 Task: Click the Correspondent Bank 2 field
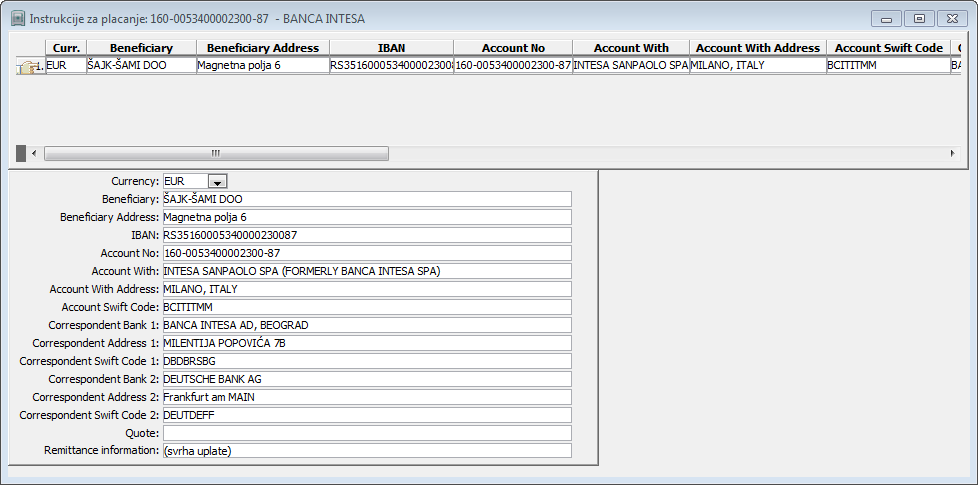365,379
